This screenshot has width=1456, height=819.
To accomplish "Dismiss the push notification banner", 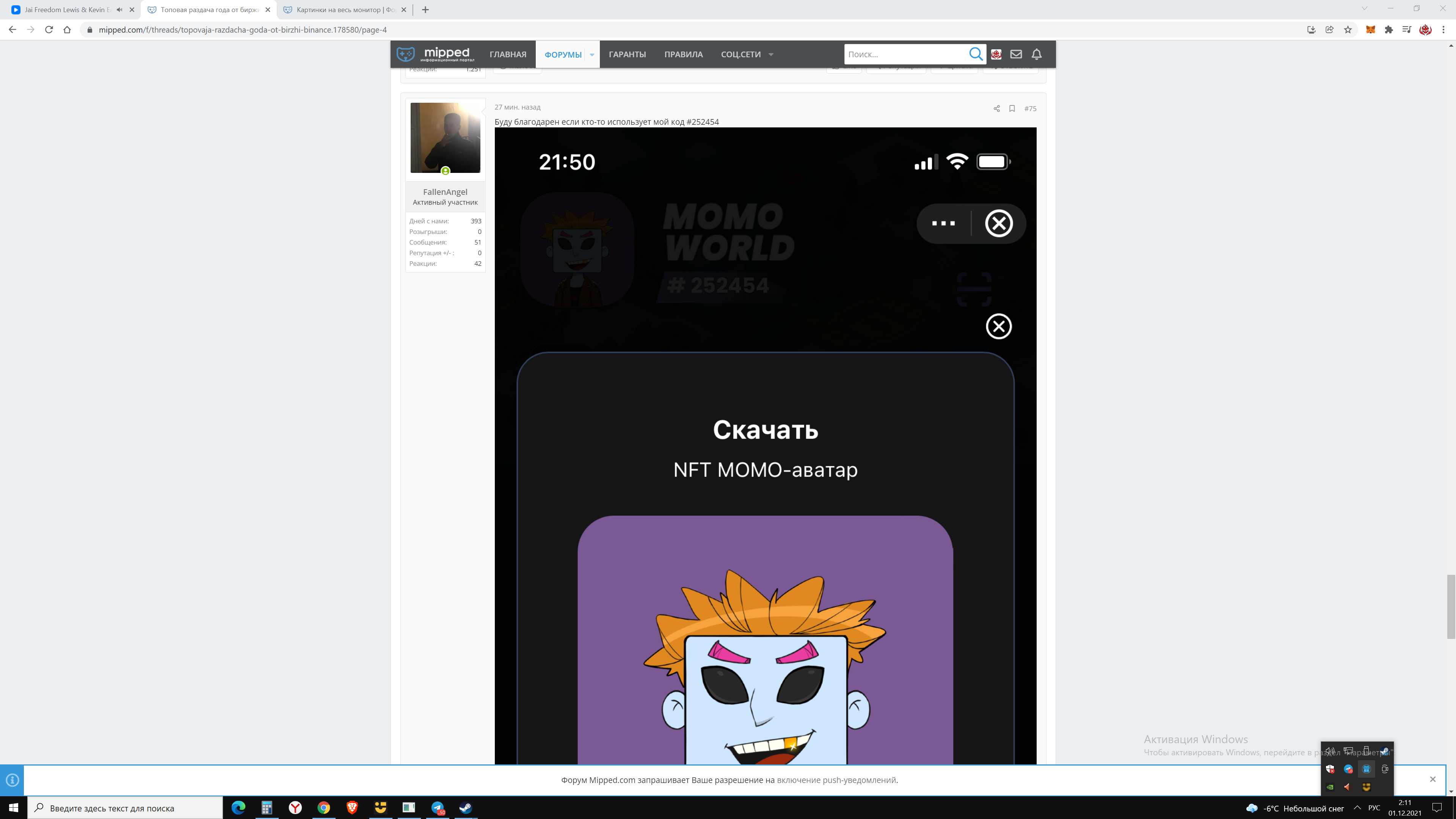I will tap(1433, 780).
